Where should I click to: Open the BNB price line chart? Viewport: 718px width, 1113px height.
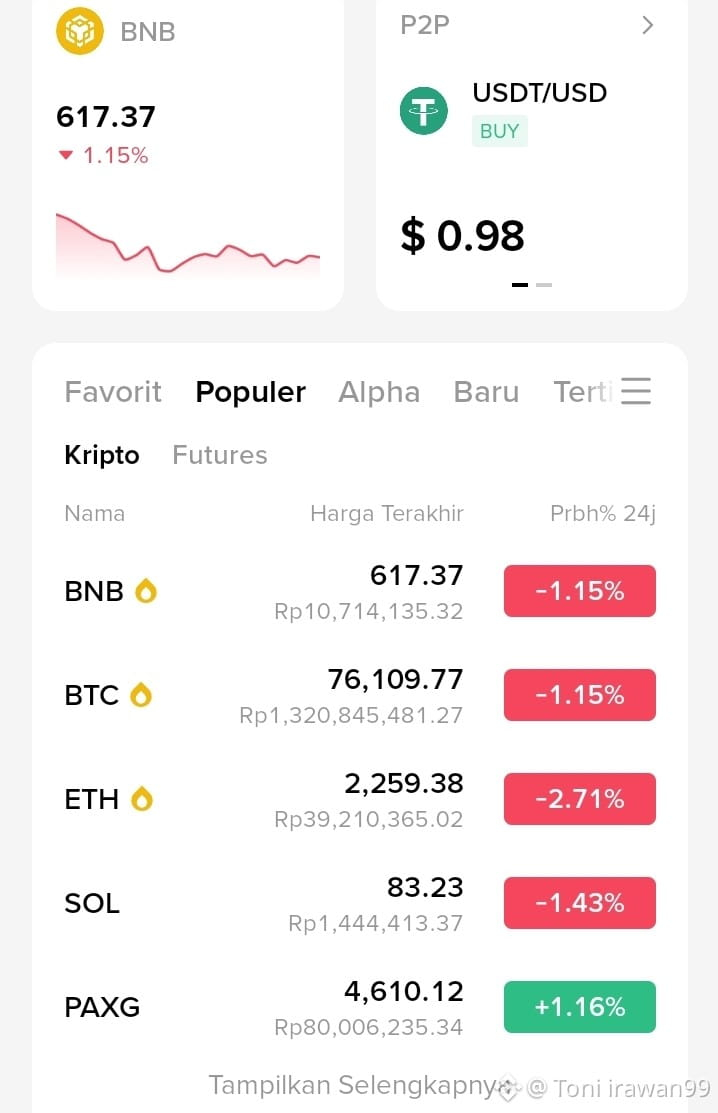[188, 243]
